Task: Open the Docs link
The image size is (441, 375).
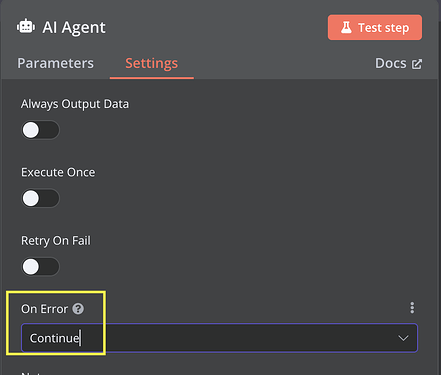Action: (x=398, y=63)
